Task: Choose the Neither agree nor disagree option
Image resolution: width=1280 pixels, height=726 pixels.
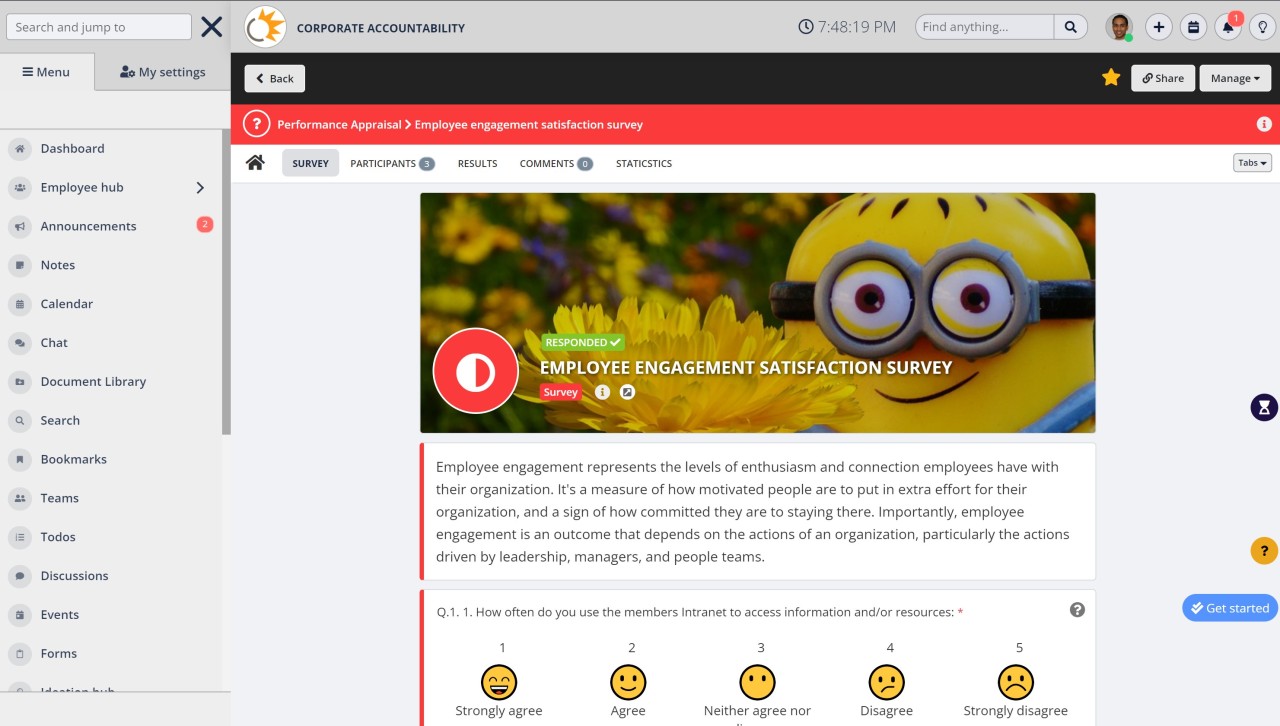Action: pyautogui.click(x=757, y=683)
